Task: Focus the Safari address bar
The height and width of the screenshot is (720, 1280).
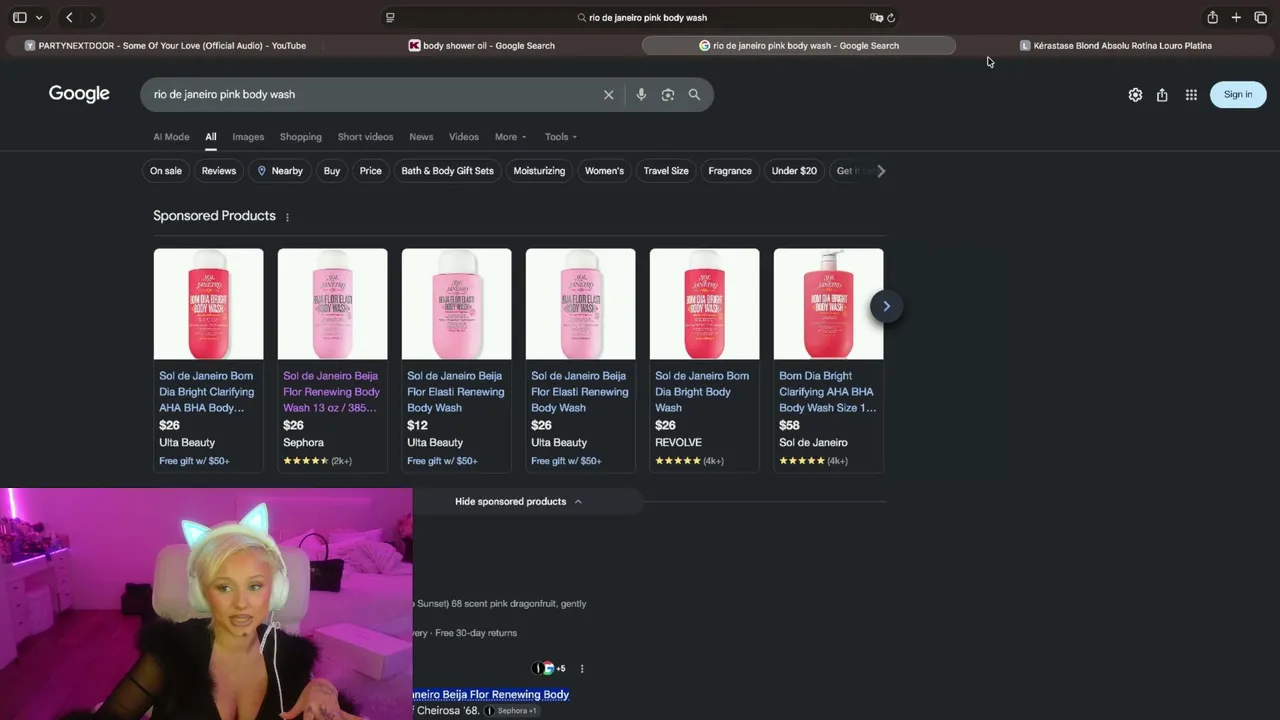Action: (640, 17)
